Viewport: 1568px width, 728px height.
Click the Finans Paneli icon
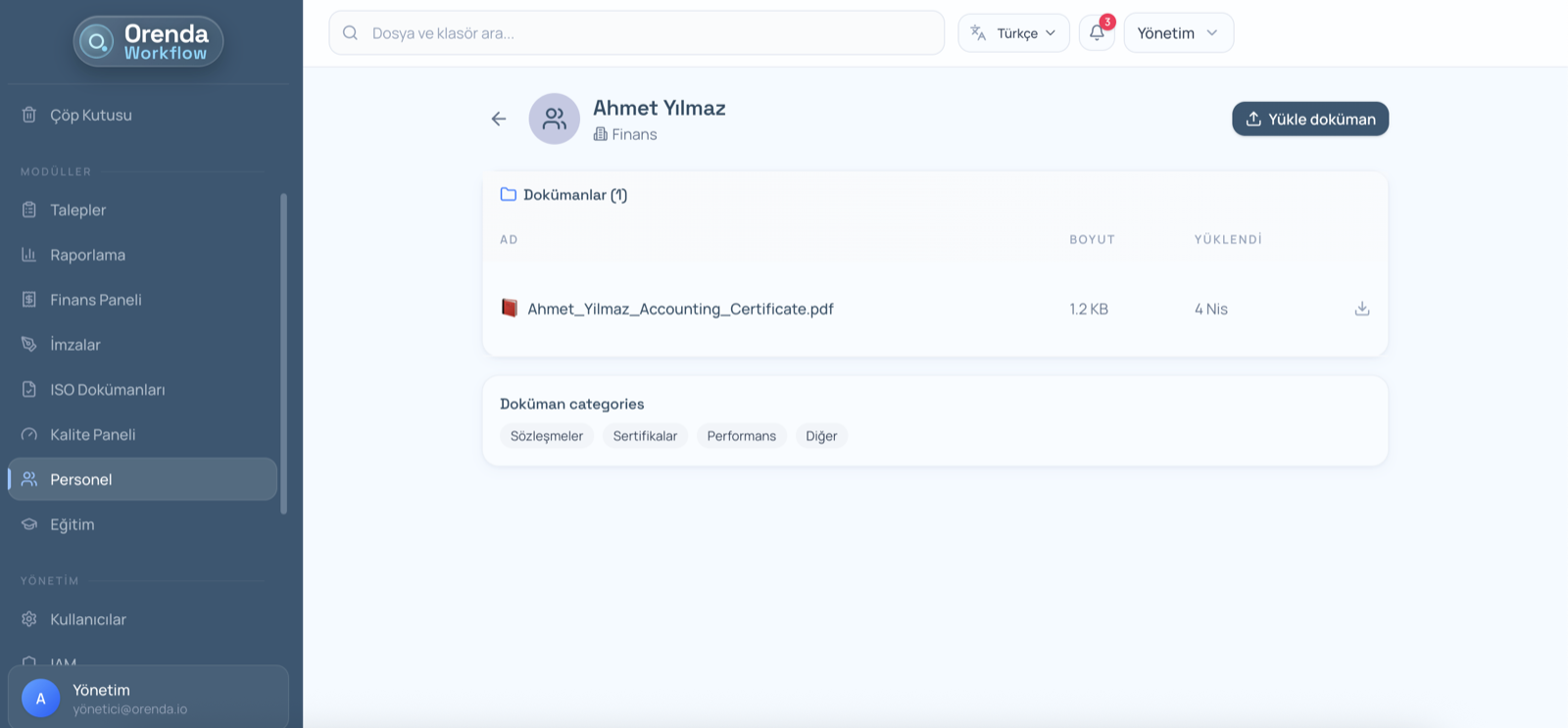coord(29,300)
